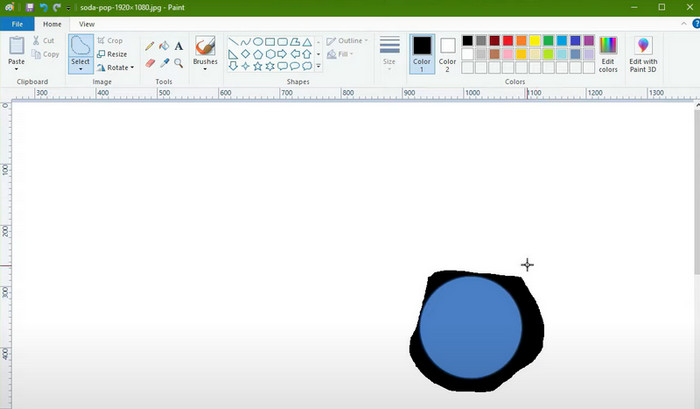Choose the Up arrow shape
Screen dimensions: 700x409
pyautogui.click(x=307, y=54)
